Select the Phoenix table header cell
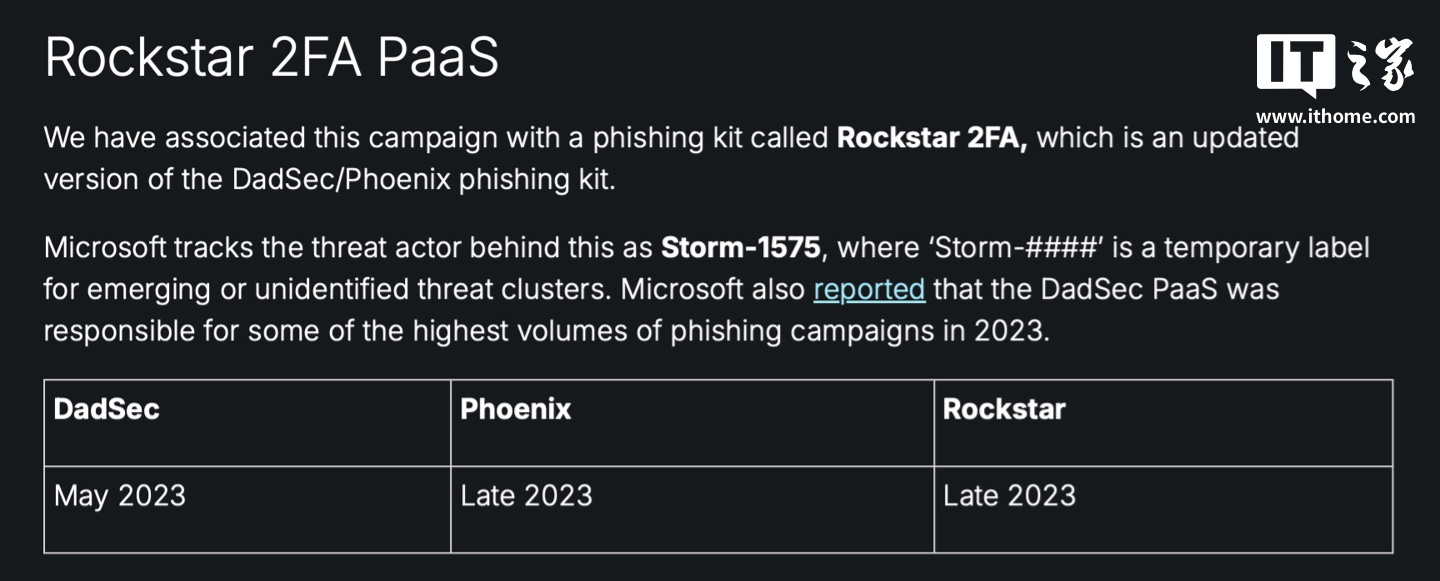Image resolution: width=1440 pixels, height=581 pixels. [x=692, y=422]
